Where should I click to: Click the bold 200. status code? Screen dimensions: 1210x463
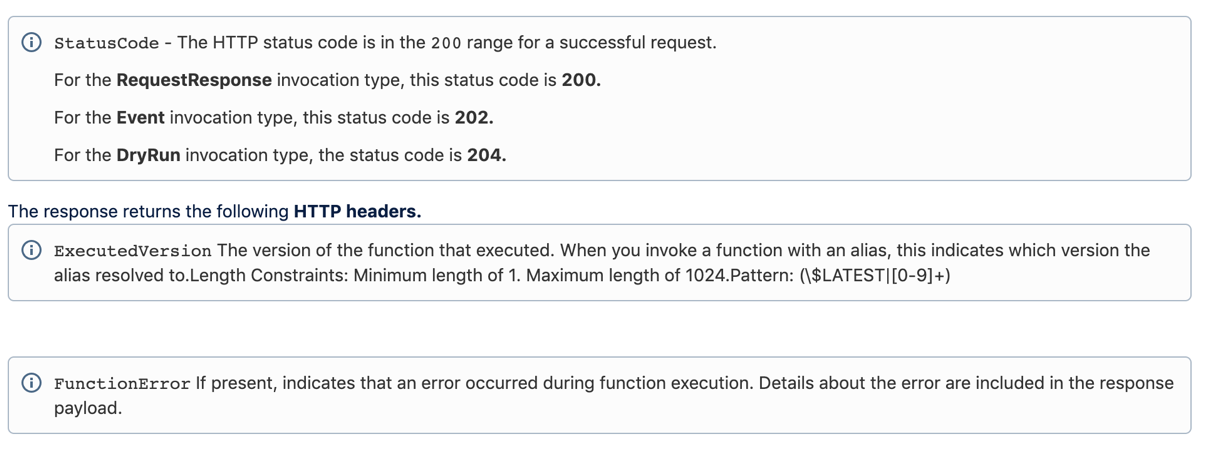[x=581, y=80]
